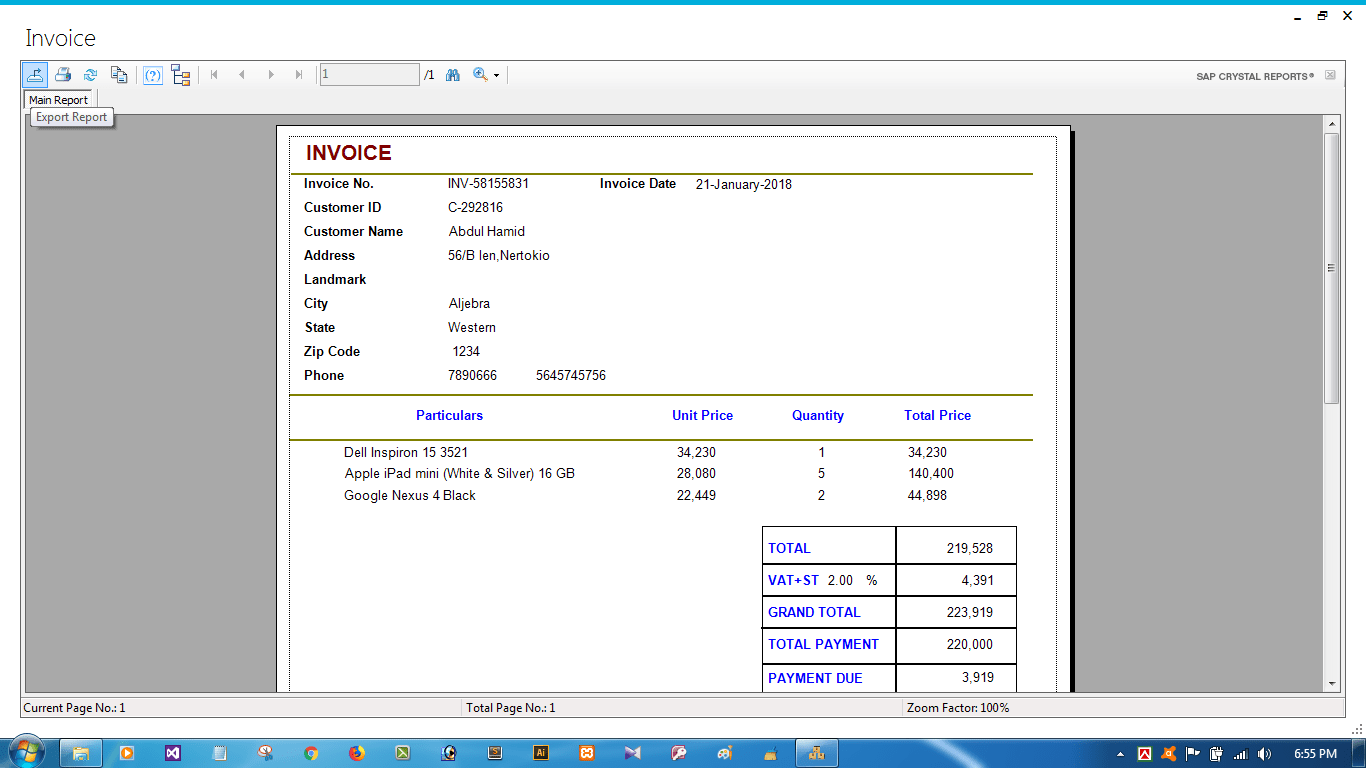Click the Particulars column header

(449, 416)
